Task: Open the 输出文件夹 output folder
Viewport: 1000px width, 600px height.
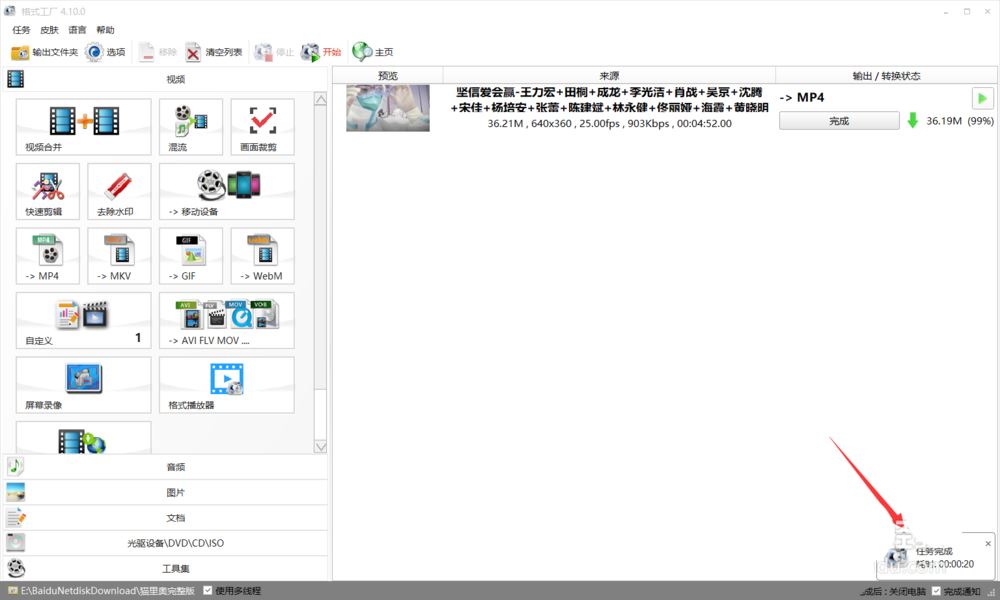Action: [x=44, y=52]
